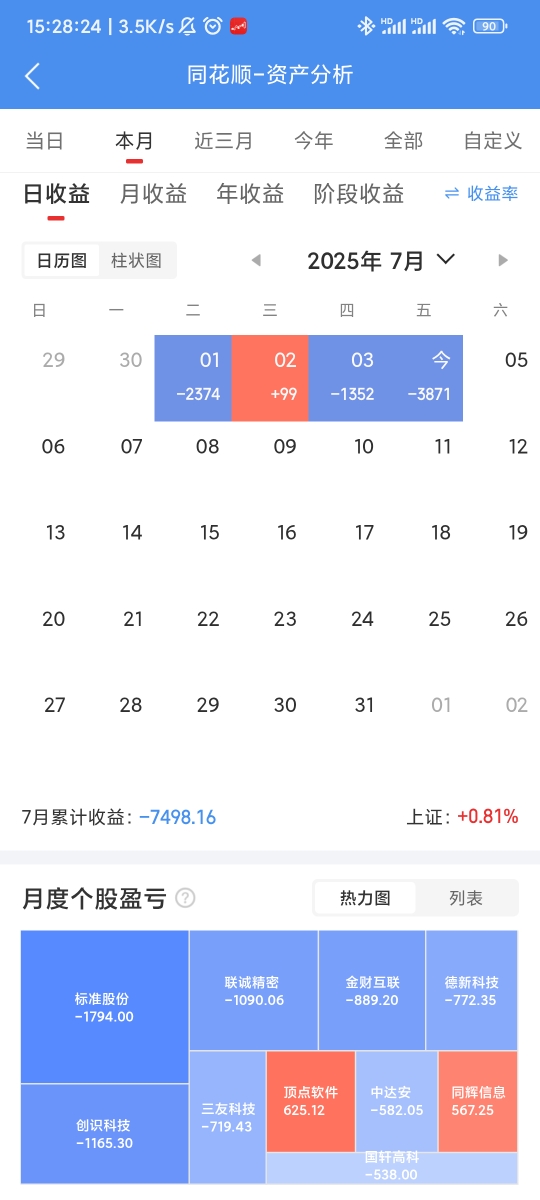Open the 自定义 date range tab

pos(493,141)
